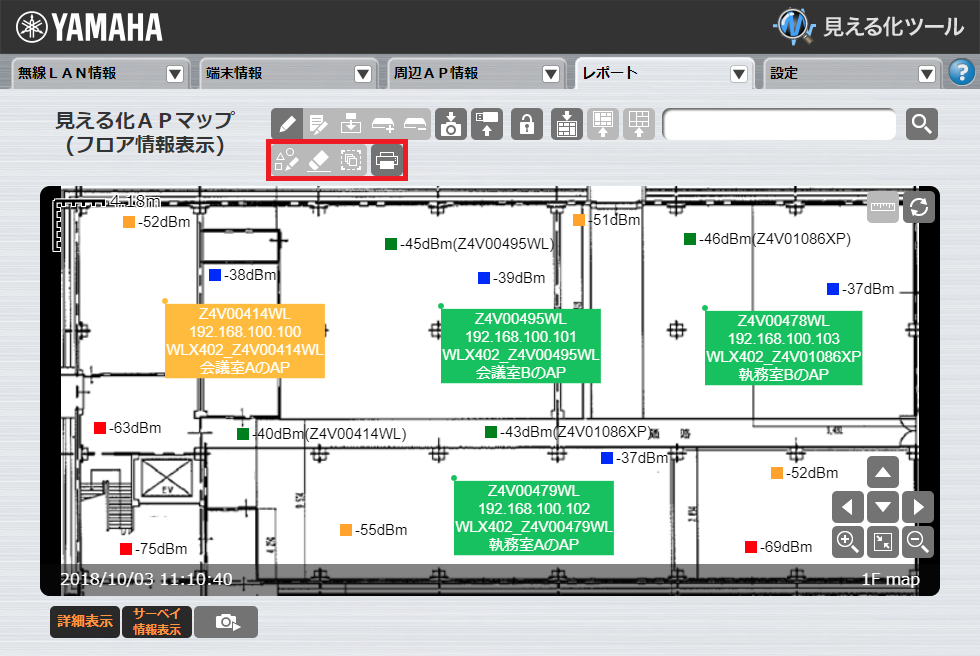Click the magnifier search button

[921, 124]
